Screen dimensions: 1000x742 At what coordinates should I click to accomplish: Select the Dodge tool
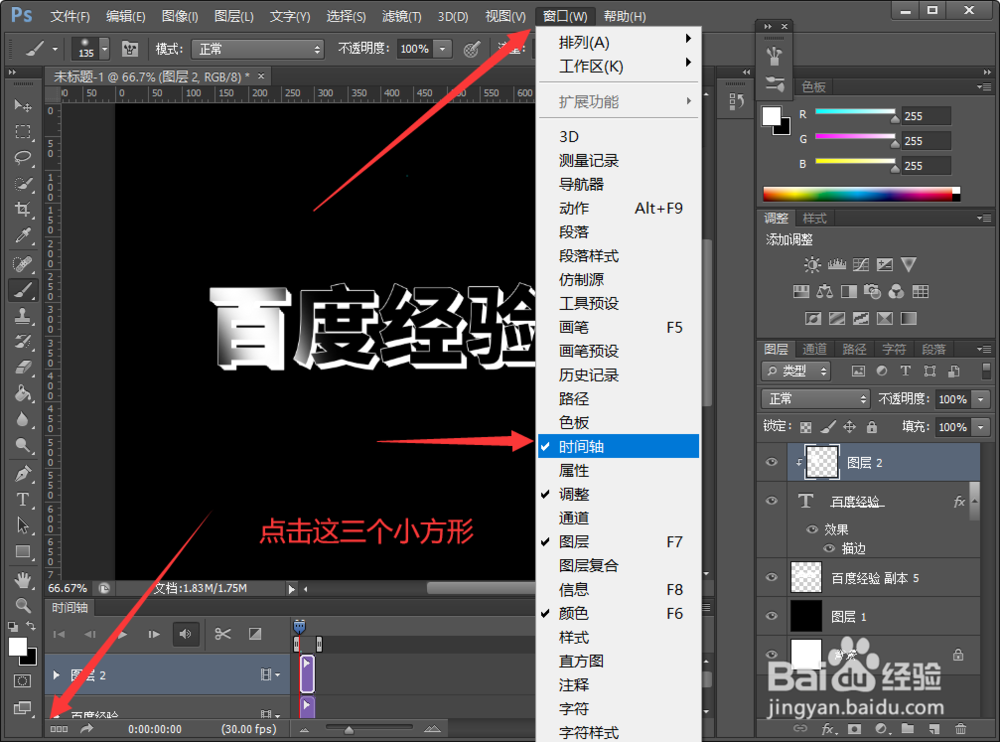23,445
